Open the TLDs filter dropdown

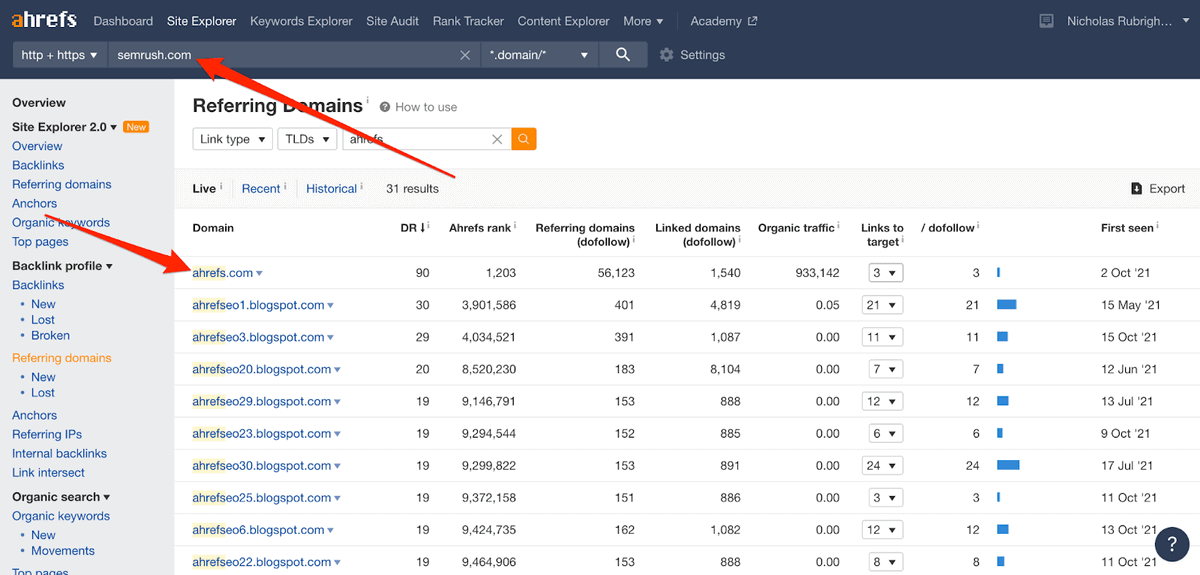pos(306,139)
